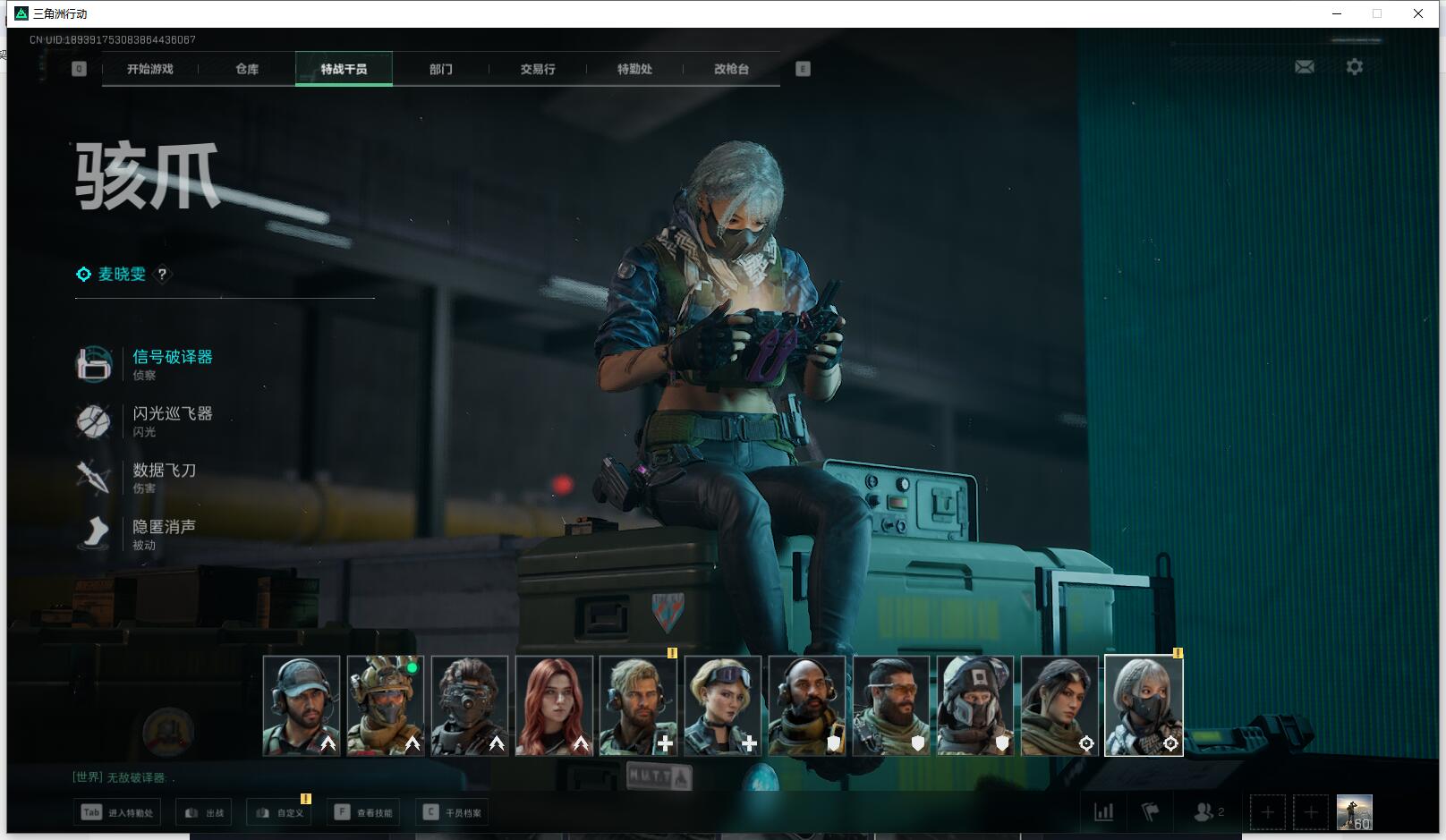The width and height of the screenshot is (1446, 840).
Task: Select the silver-haired masked operator 骇爪
Action: tap(1144, 706)
